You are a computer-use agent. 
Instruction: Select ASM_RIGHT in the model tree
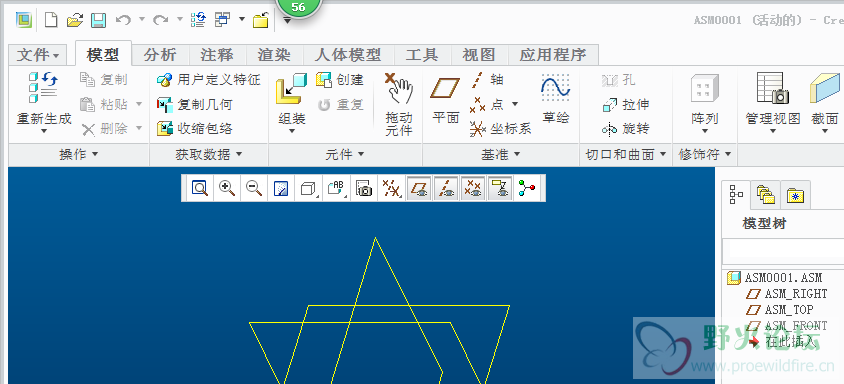786,294
